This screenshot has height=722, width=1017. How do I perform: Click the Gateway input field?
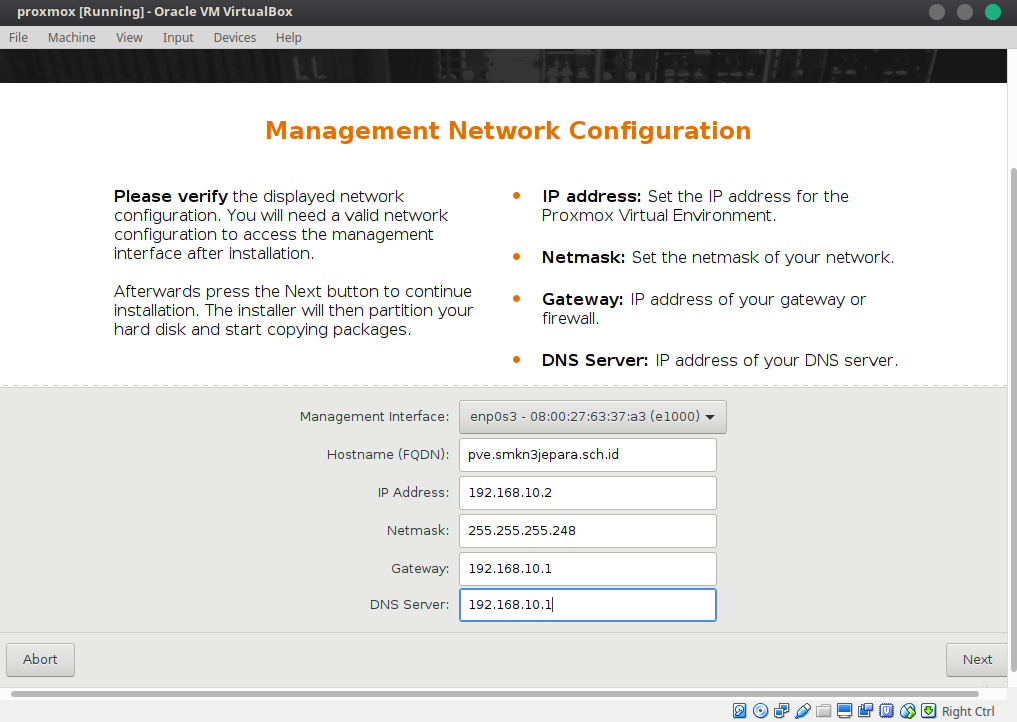588,569
